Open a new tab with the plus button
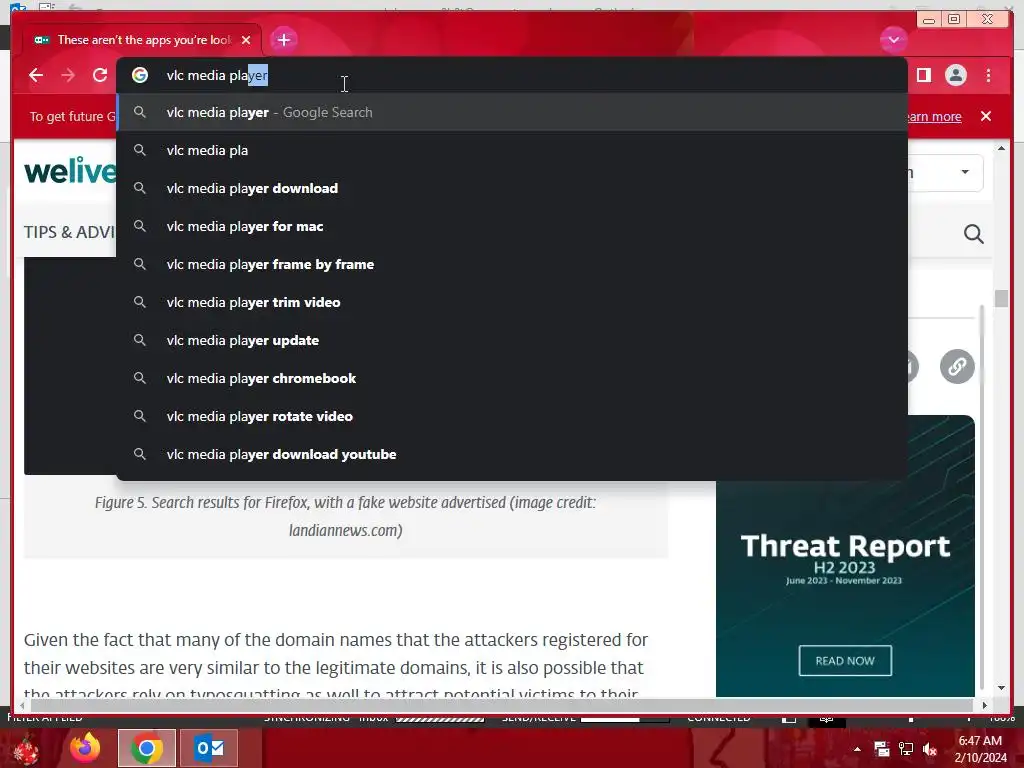 click(283, 40)
